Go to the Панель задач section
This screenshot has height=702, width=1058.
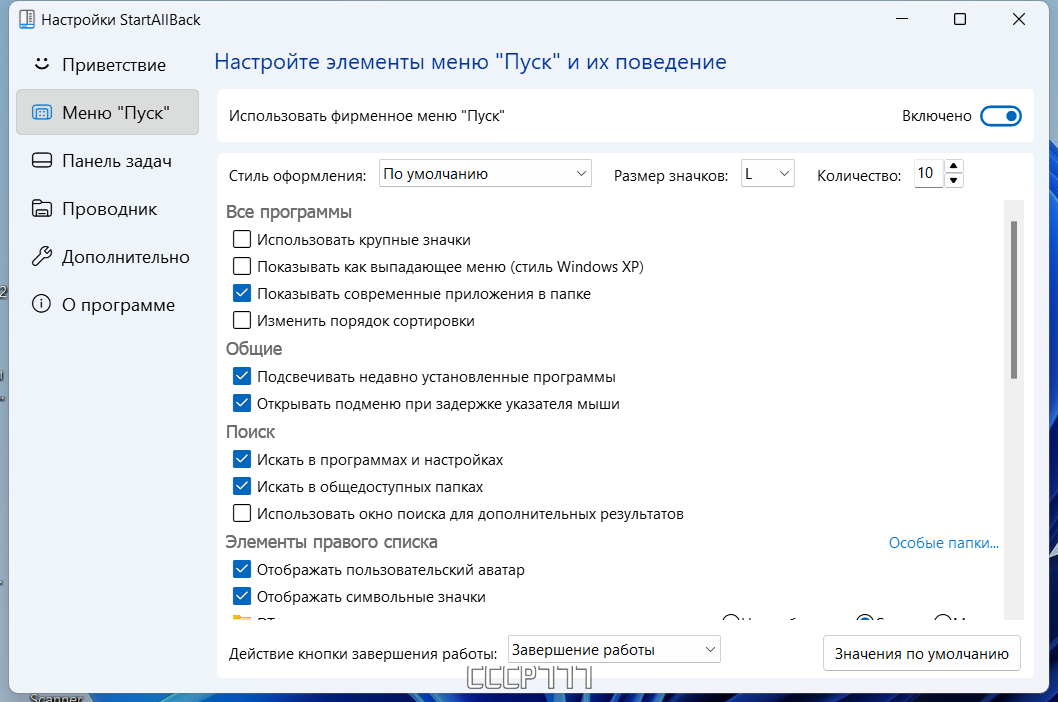(108, 161)
